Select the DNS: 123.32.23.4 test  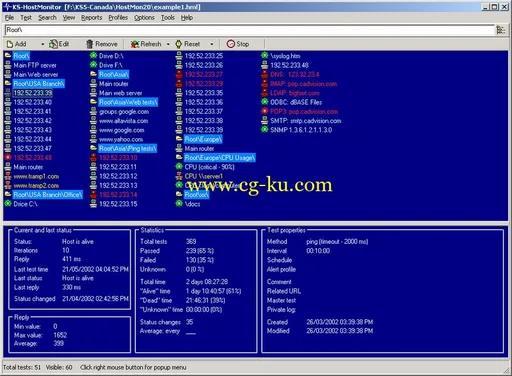tap(295, 75)
